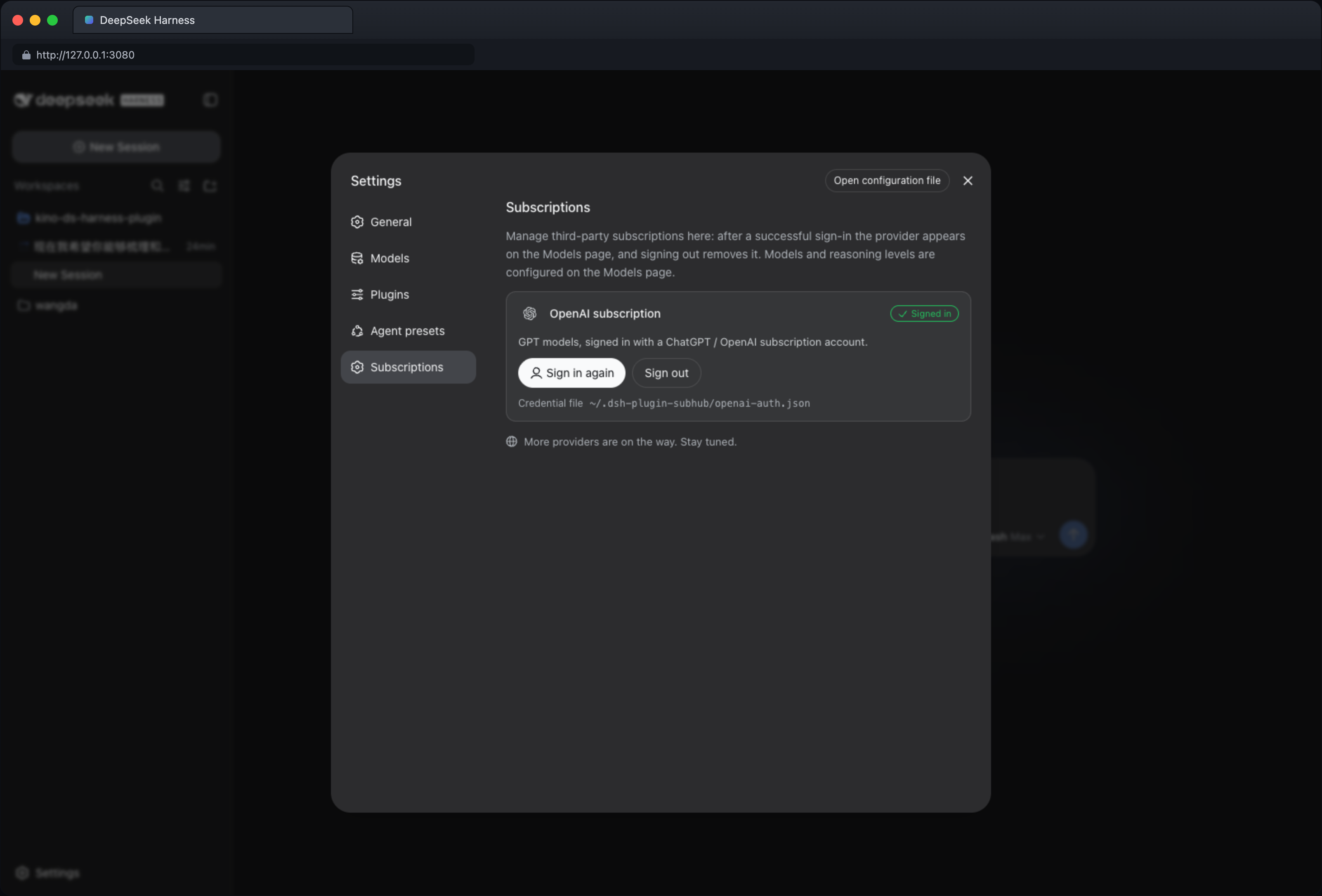
Task: Click the blue send button behind dialog
Action: (x=1073, y=535)
